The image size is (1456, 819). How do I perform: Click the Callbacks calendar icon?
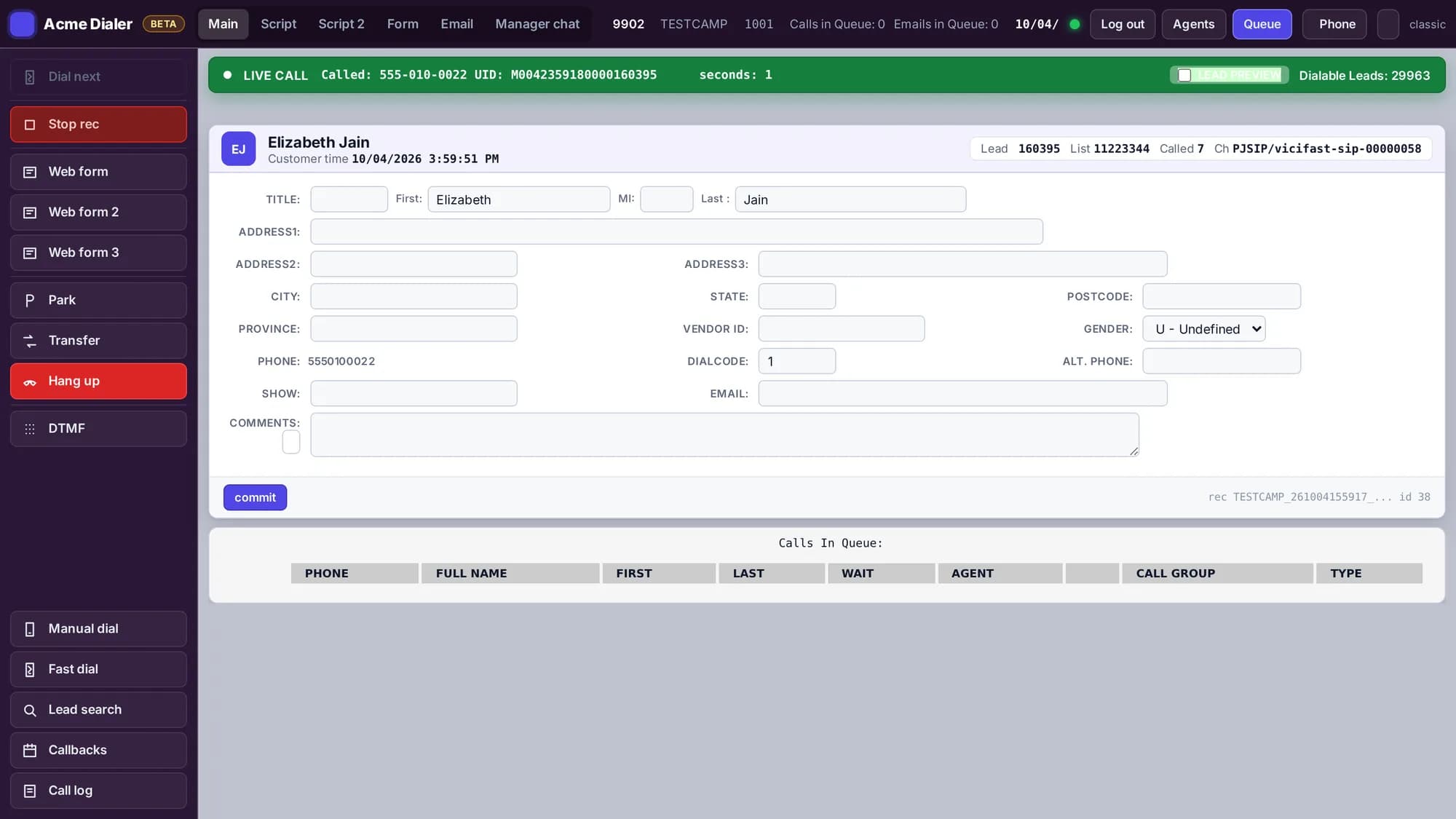(x=30, y=751)
